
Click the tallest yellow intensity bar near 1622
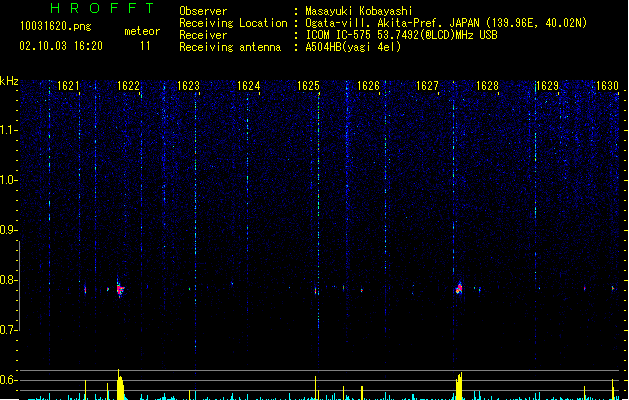pos(120,384)
